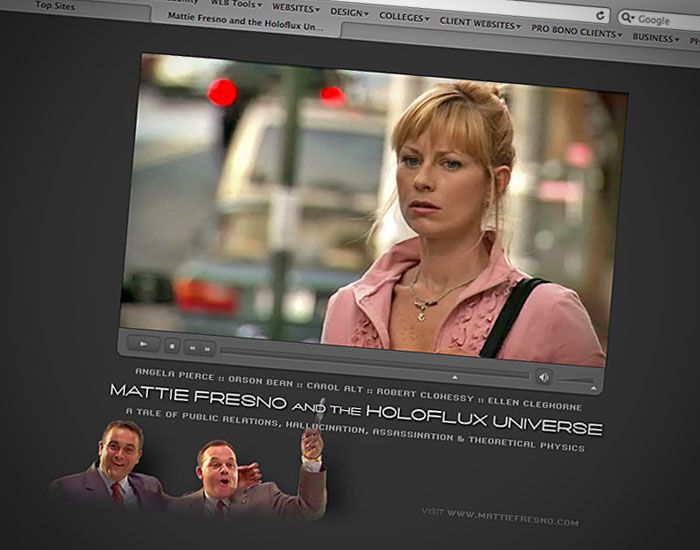This screenshot has width=700, height=550.
Task: Click the video progress bar
Action: click(375, 362)
